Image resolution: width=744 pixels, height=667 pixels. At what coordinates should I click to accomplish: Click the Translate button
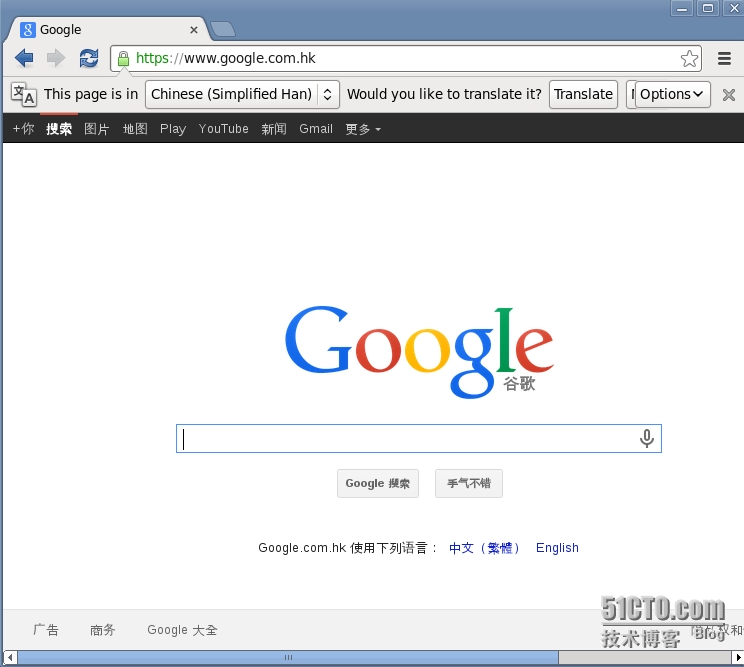point(583,94)
